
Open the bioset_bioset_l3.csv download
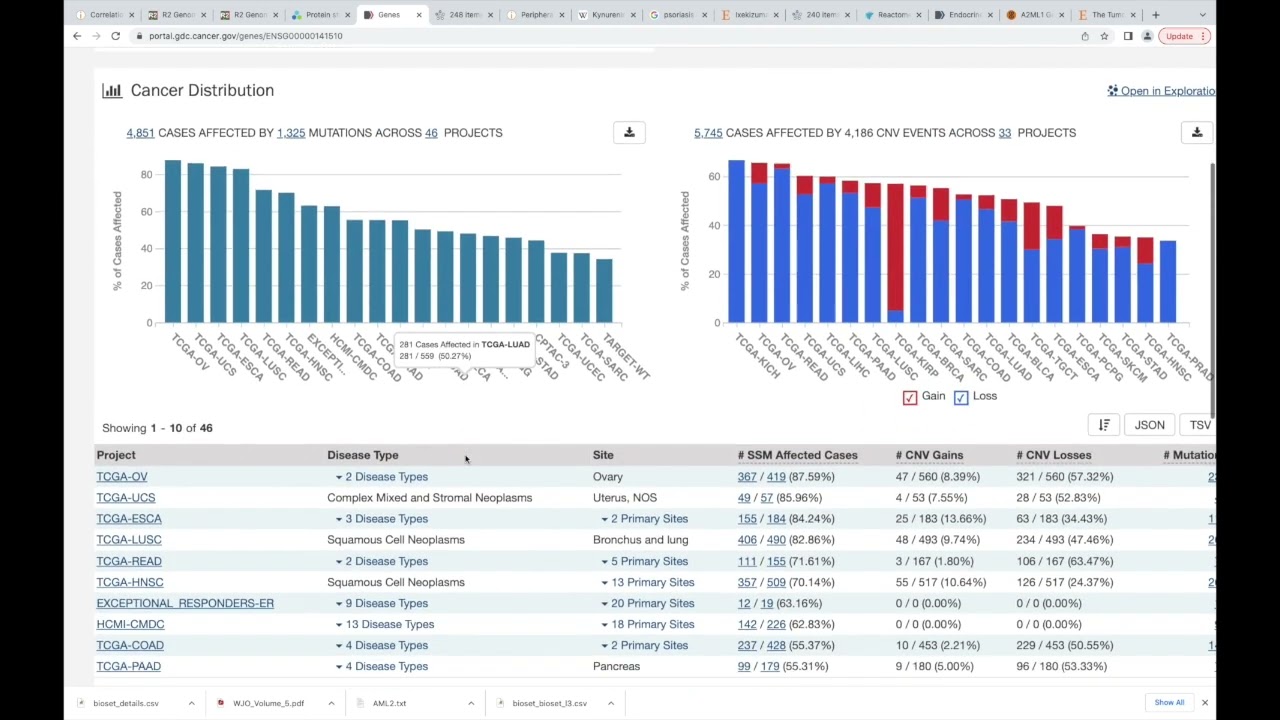point(549,703)
